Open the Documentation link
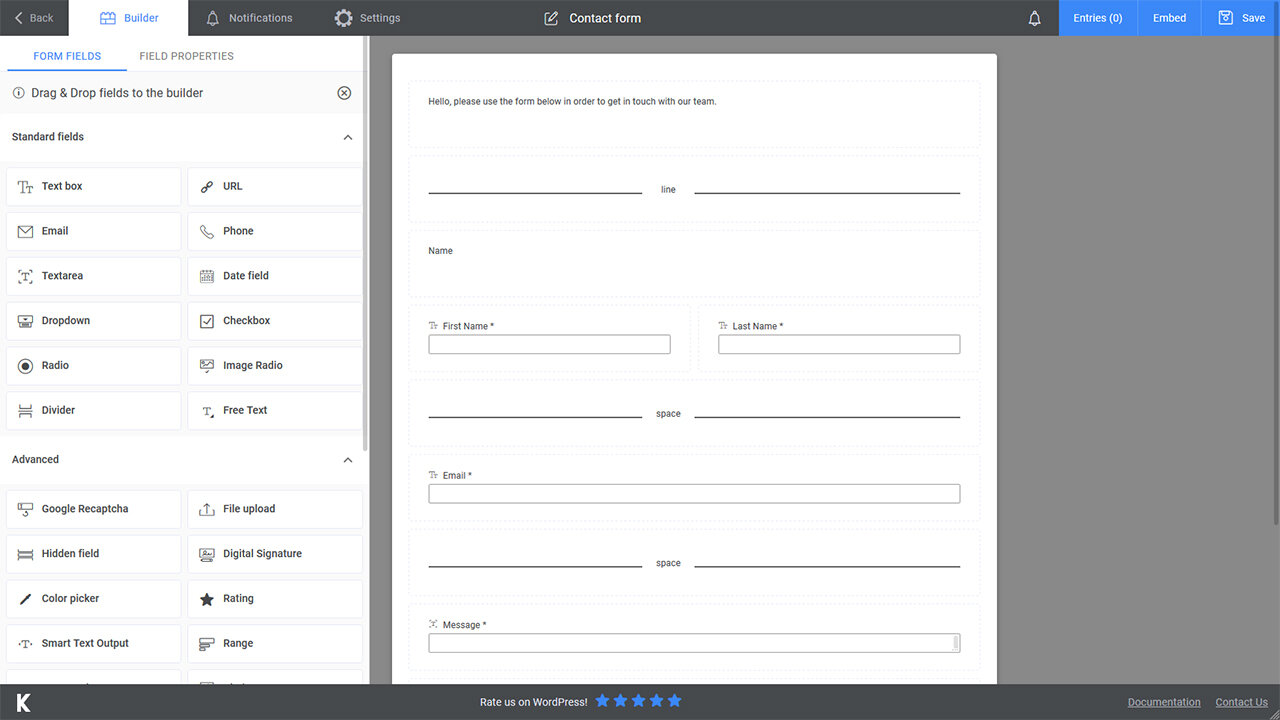The height and width of the screenshot is (720, 1280). tap(1164, 702)
